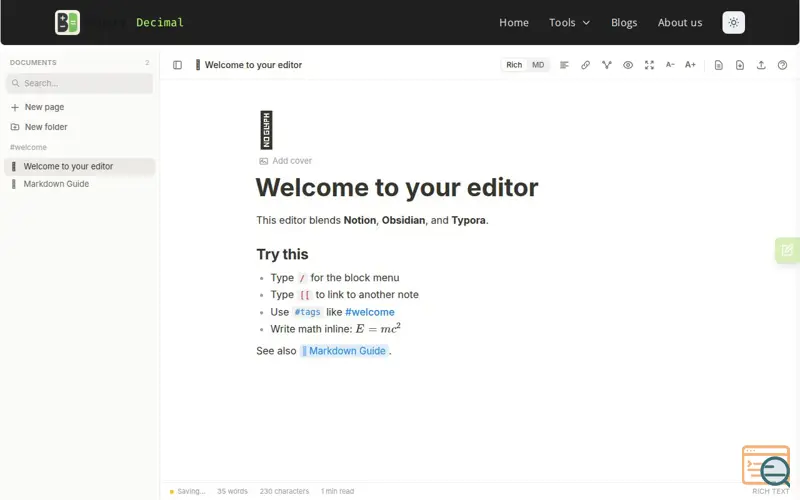
Task: Click the floating search widget icon
Action: pos(767,465)
